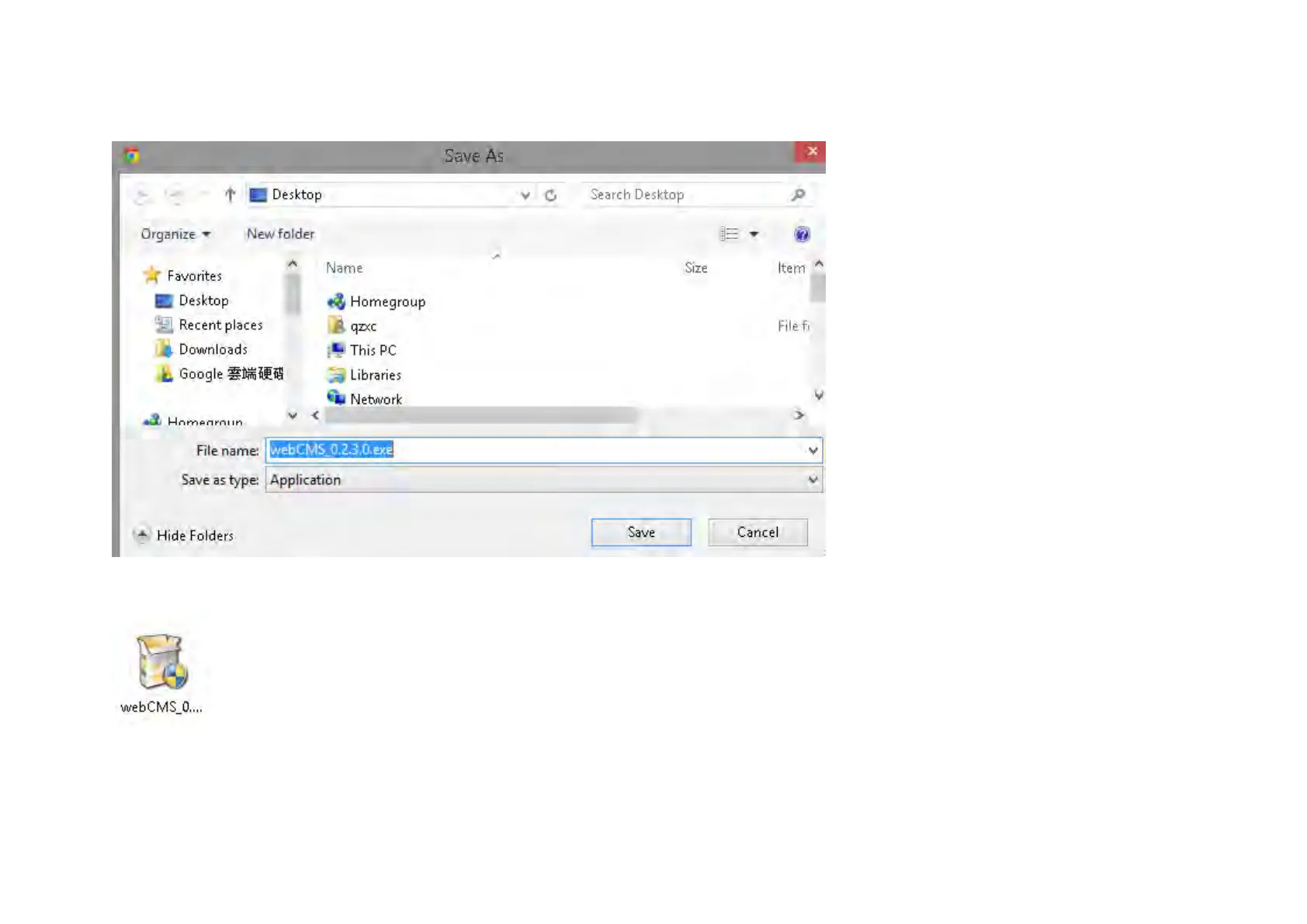Click the Save button

tap(641, 532)
